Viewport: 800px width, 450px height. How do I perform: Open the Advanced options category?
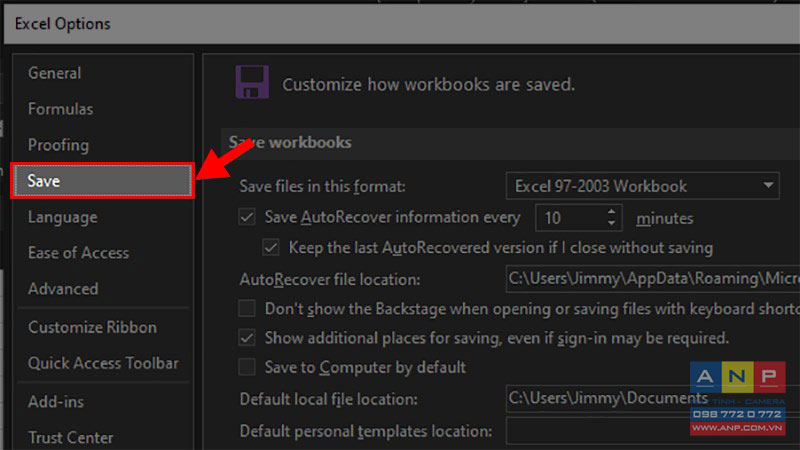(x=63, y=289)
